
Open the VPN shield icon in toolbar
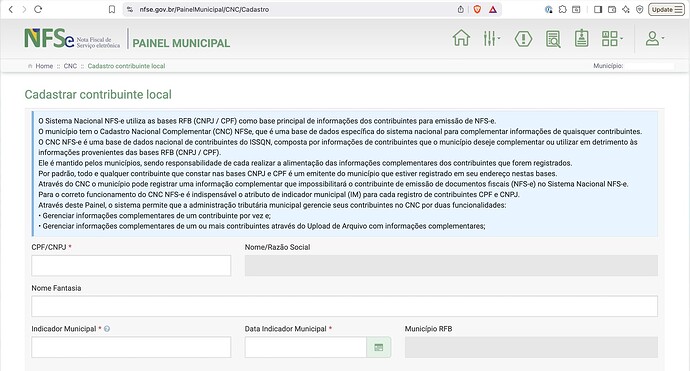(640, 9)
